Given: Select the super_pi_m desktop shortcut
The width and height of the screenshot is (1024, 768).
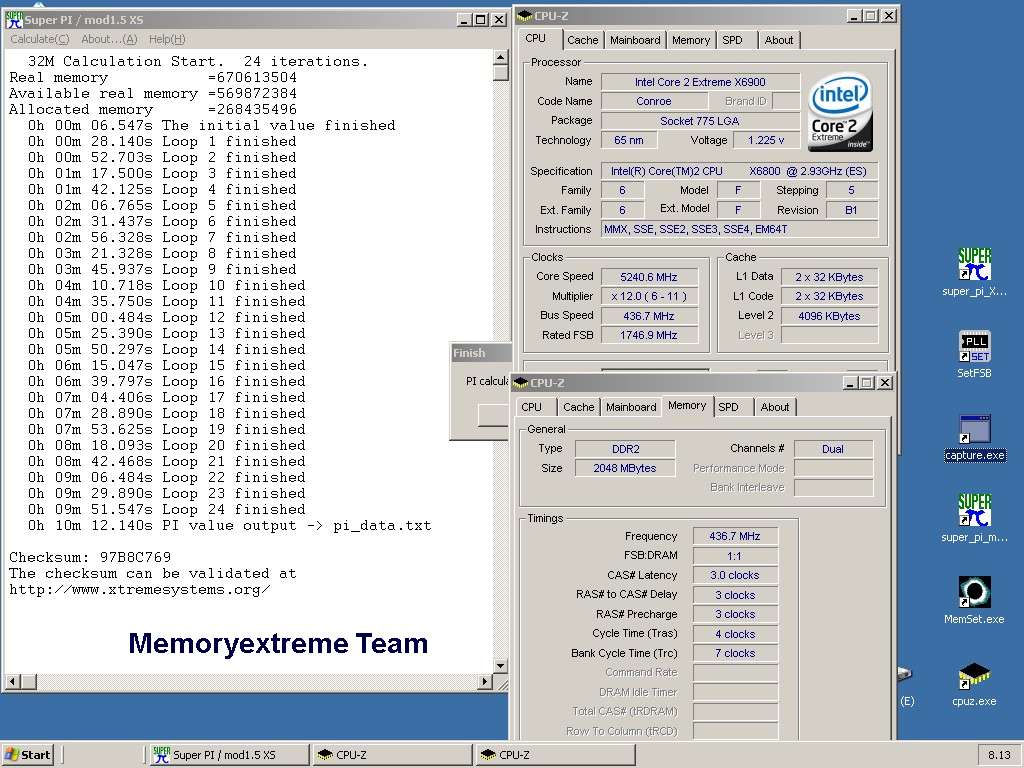Looking at the screenshot, I should [974, 519].
